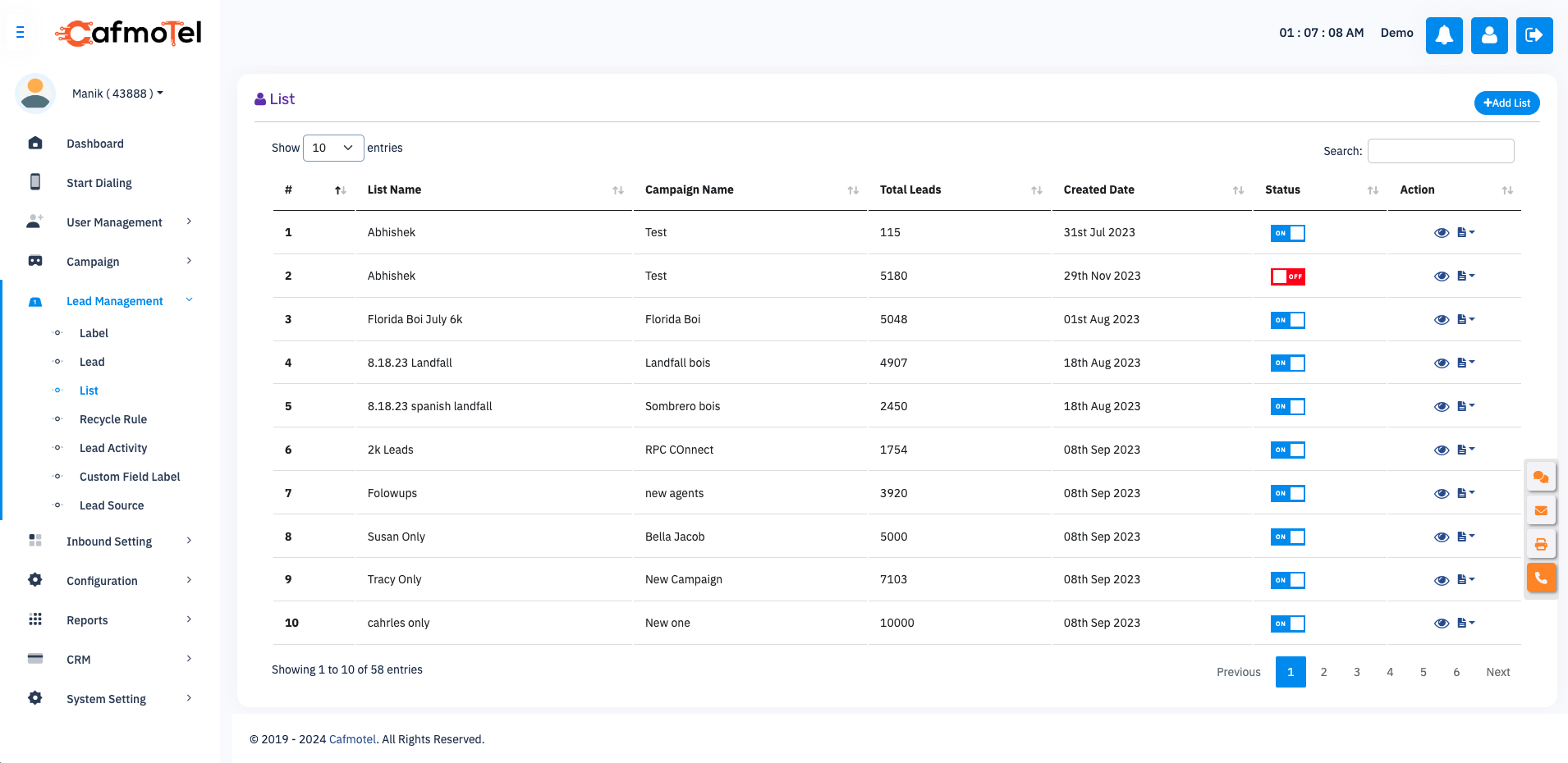Click the Add List button
Image resolution: width=1568 pixels, height=763 pixels.
[1506, 103]
